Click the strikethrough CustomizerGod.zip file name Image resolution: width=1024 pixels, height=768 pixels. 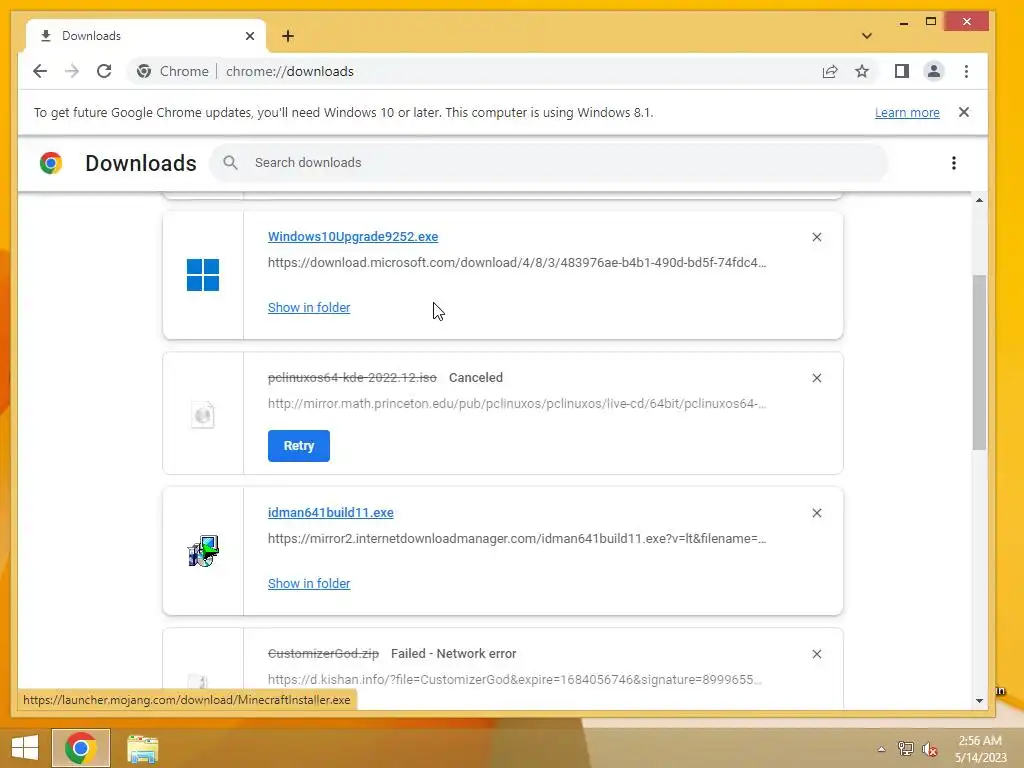(323, 654)
